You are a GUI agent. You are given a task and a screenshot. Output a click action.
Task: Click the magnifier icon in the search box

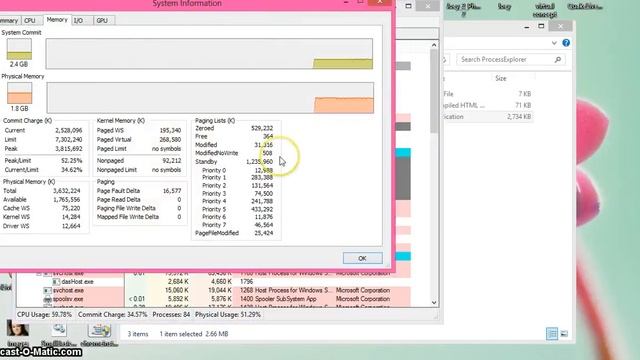(558, 60)
